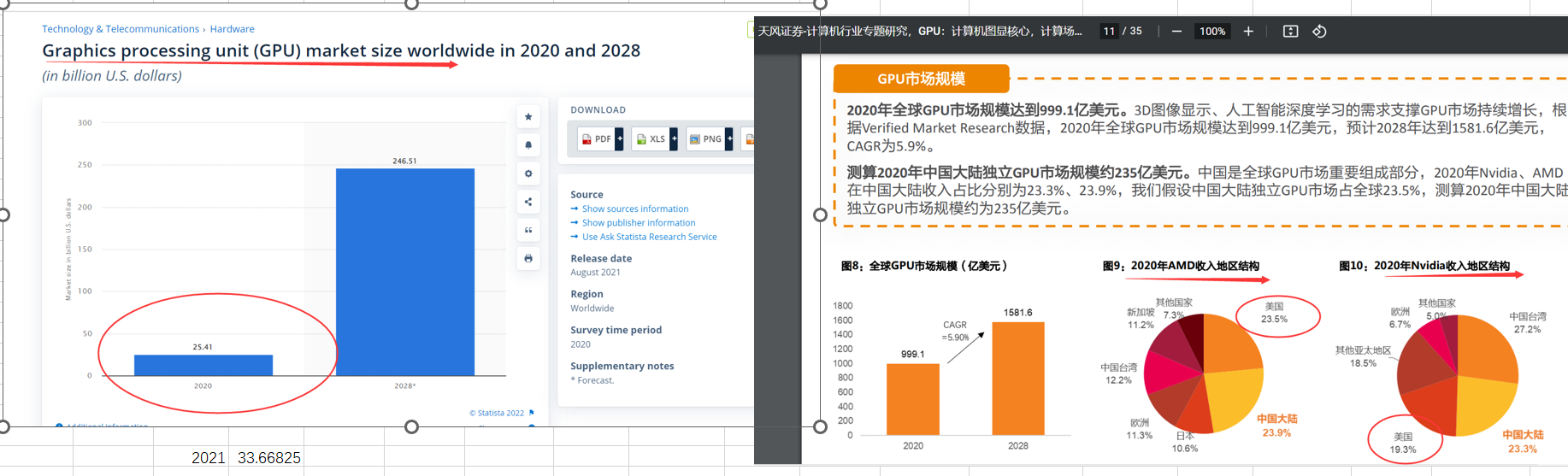Select the spreadsheet cell containing 2021
The height and width of the screenshot is (476, 1568).
click(x=192, y=458)
